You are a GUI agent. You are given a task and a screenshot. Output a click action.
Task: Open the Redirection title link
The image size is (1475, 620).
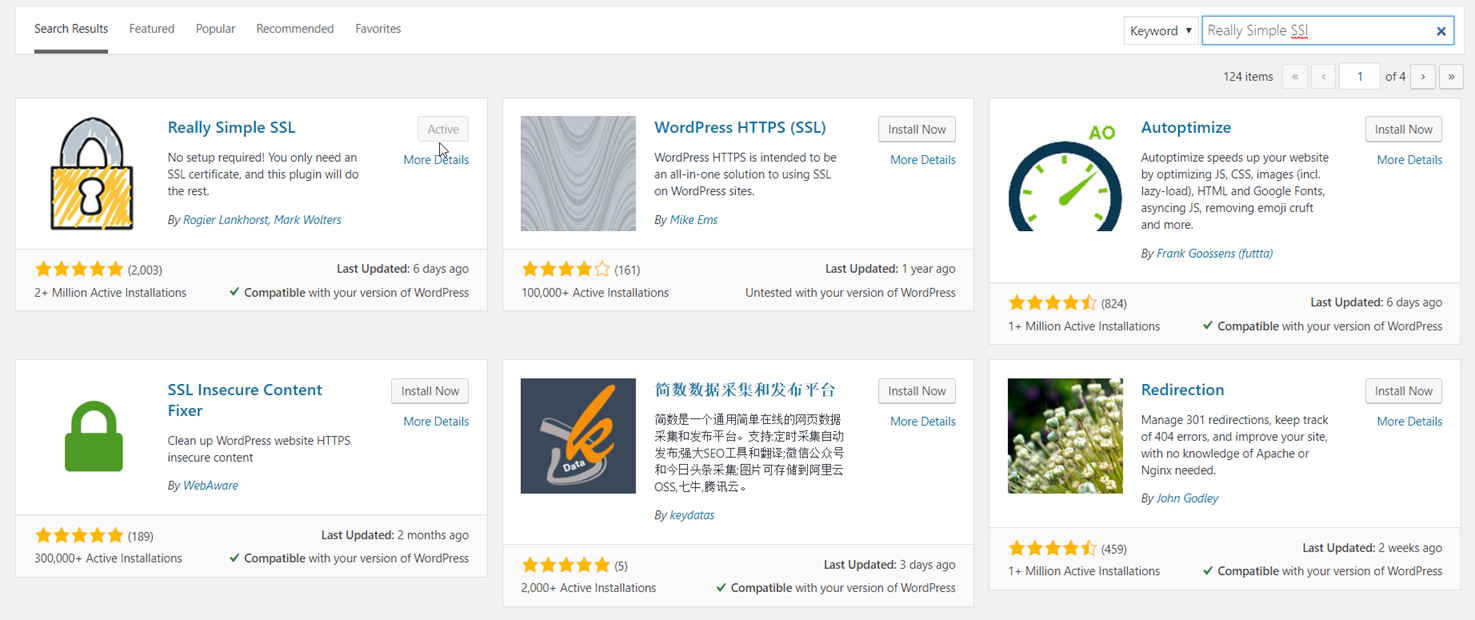[x=1182, y=390]
